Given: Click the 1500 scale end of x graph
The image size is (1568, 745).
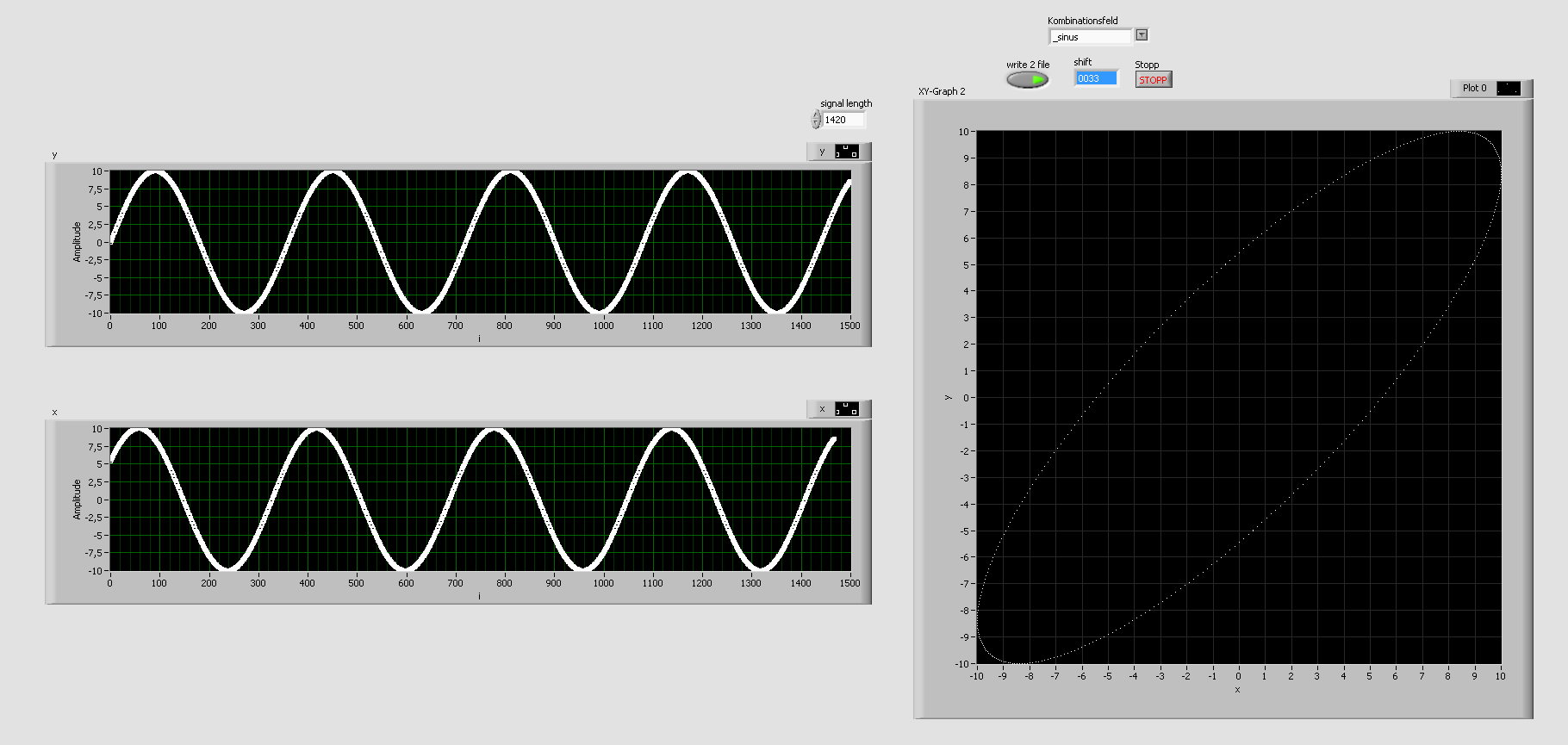Looking at the screenshot, I should [849, 583].
